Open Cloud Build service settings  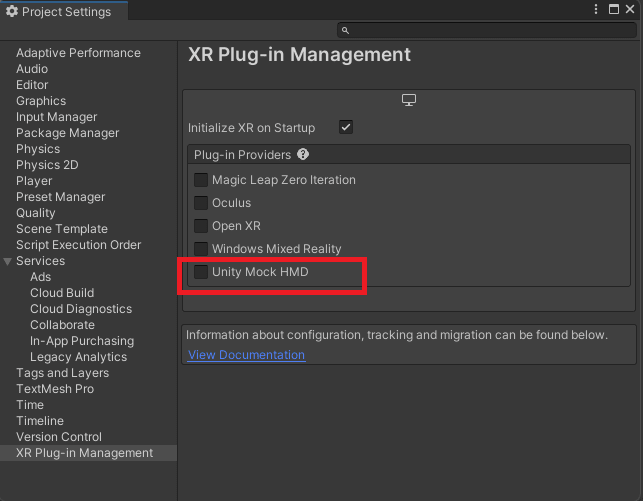pos(62,293)
